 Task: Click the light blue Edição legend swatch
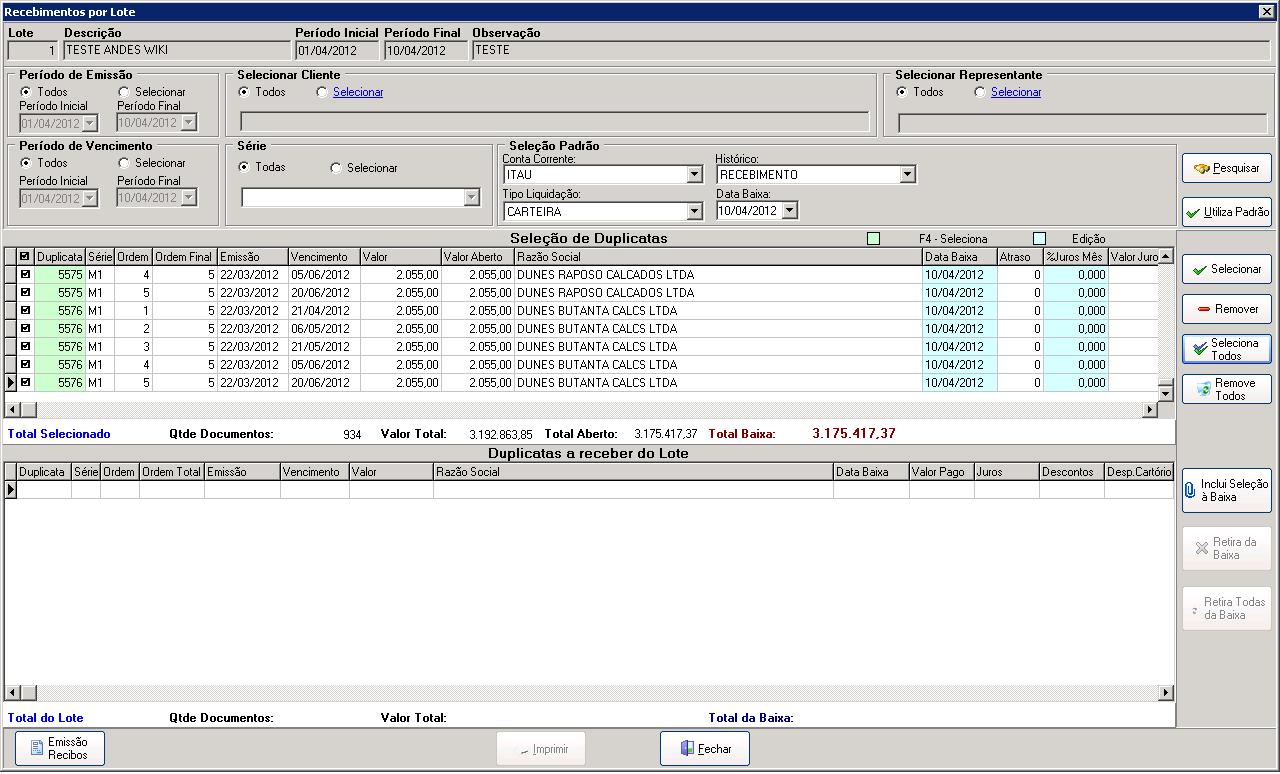(1039, 239)
